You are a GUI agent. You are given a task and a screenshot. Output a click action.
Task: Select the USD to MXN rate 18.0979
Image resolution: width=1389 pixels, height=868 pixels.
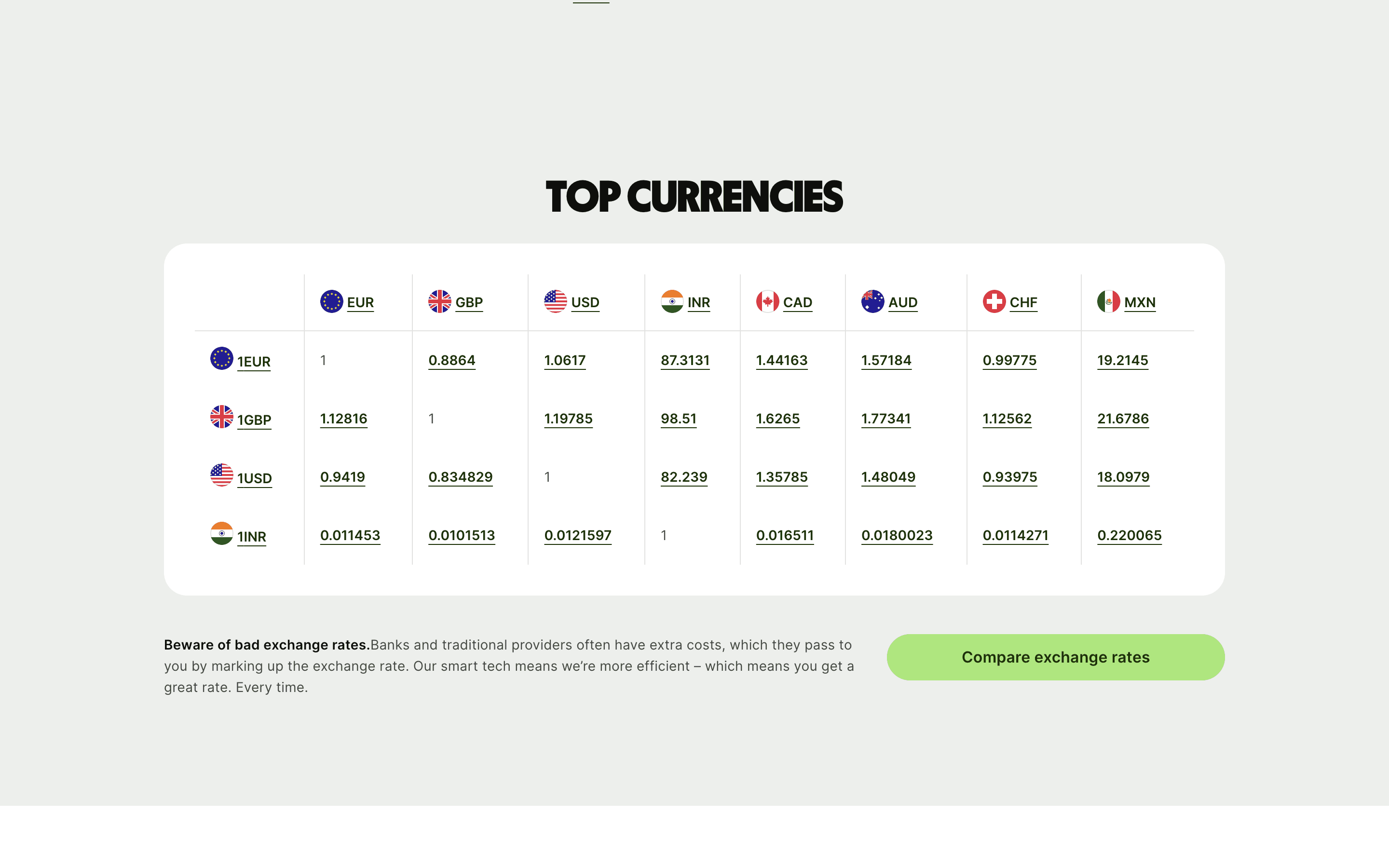tap(1123, 476)
